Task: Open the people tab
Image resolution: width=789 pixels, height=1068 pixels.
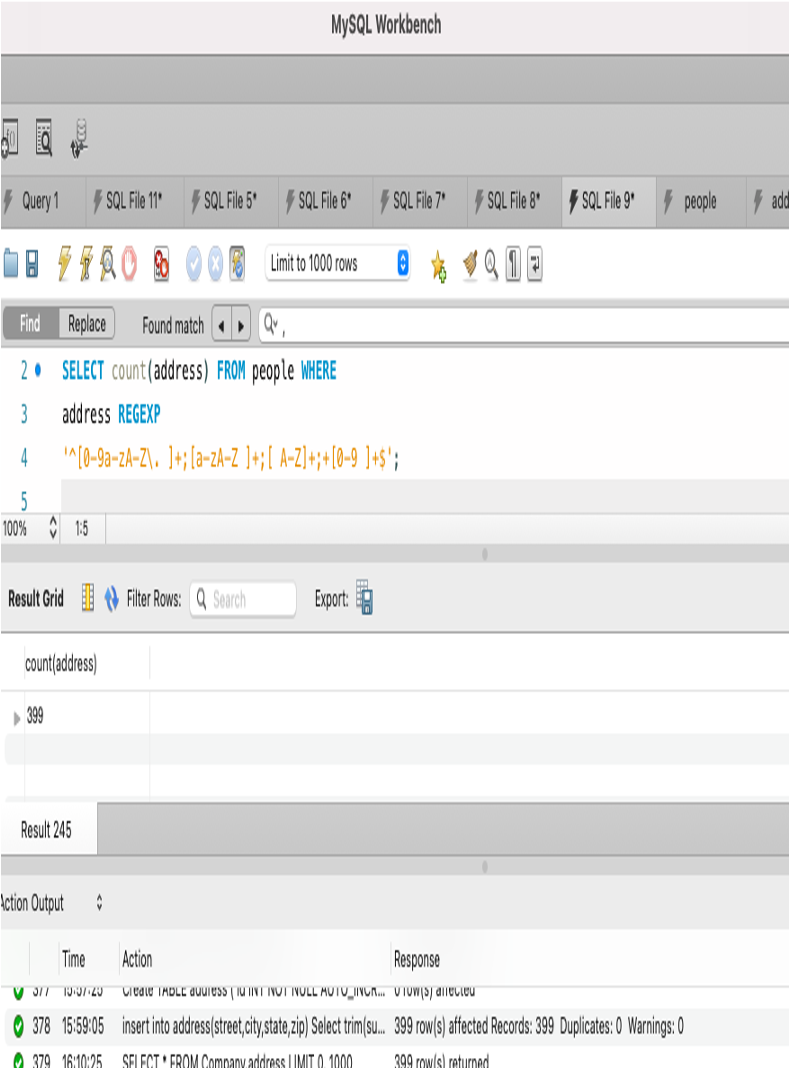Action: (700, 201)
